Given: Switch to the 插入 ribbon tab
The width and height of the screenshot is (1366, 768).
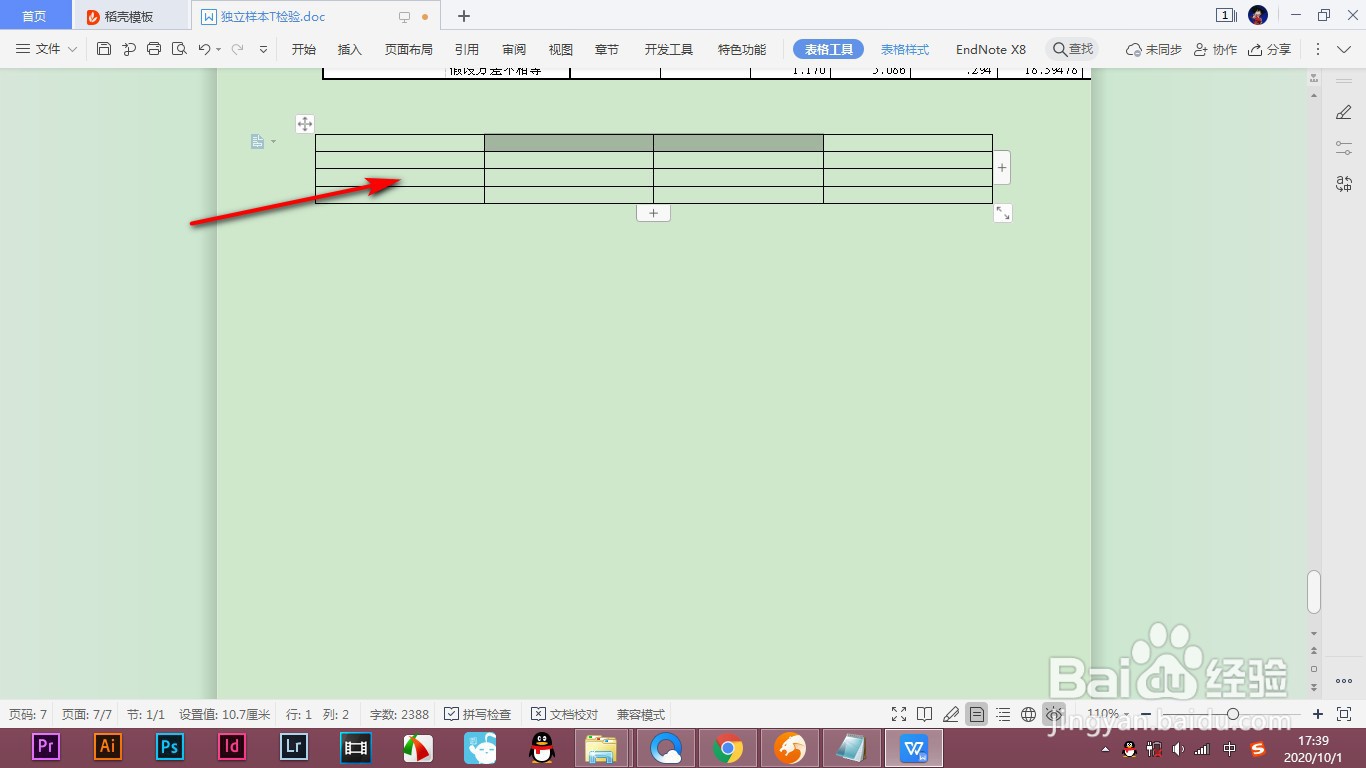Looking at the screenshot, I should 350,49.
